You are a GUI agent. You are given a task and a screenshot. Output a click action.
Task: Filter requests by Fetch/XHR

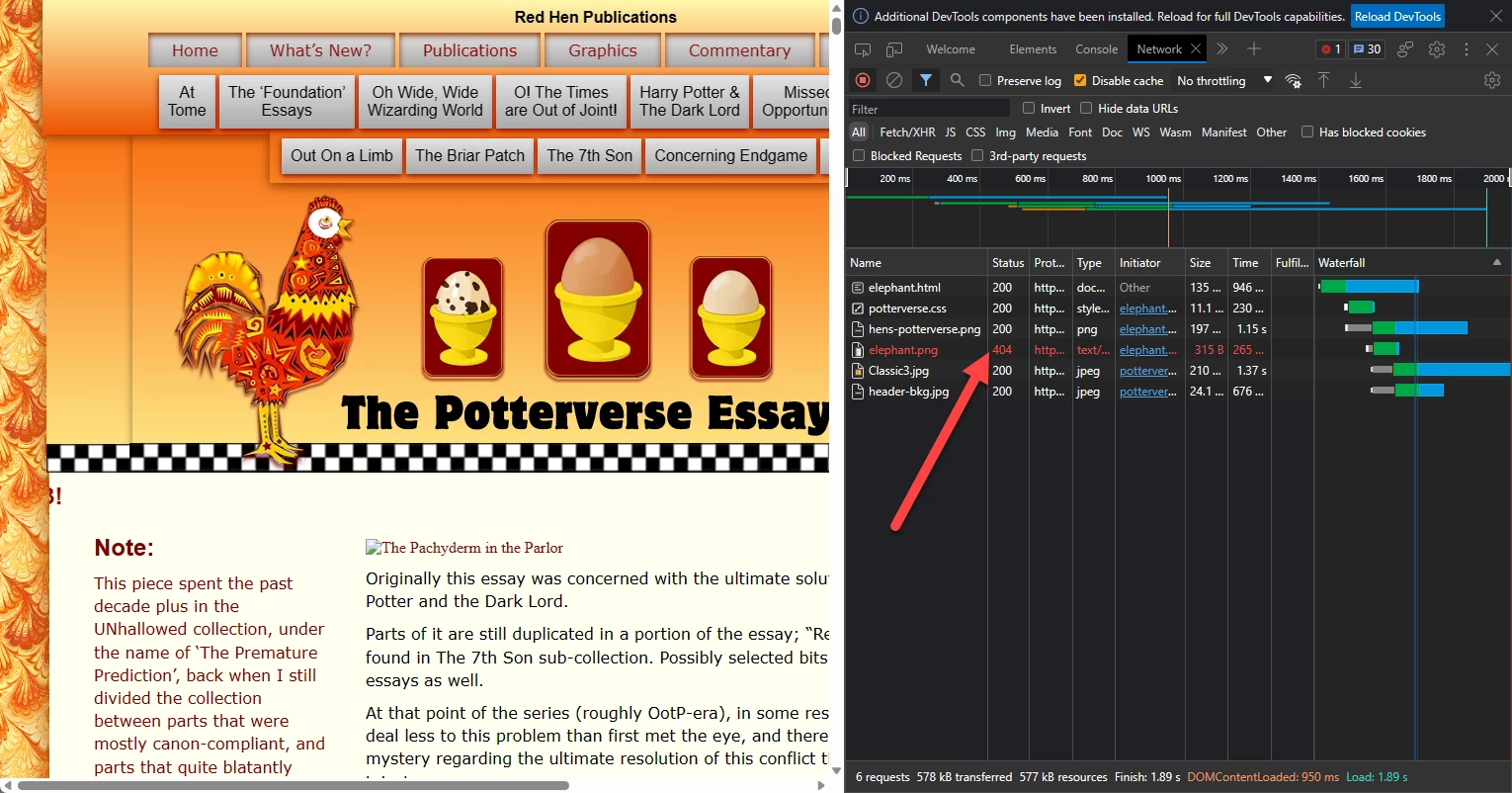tap(907, 132)
